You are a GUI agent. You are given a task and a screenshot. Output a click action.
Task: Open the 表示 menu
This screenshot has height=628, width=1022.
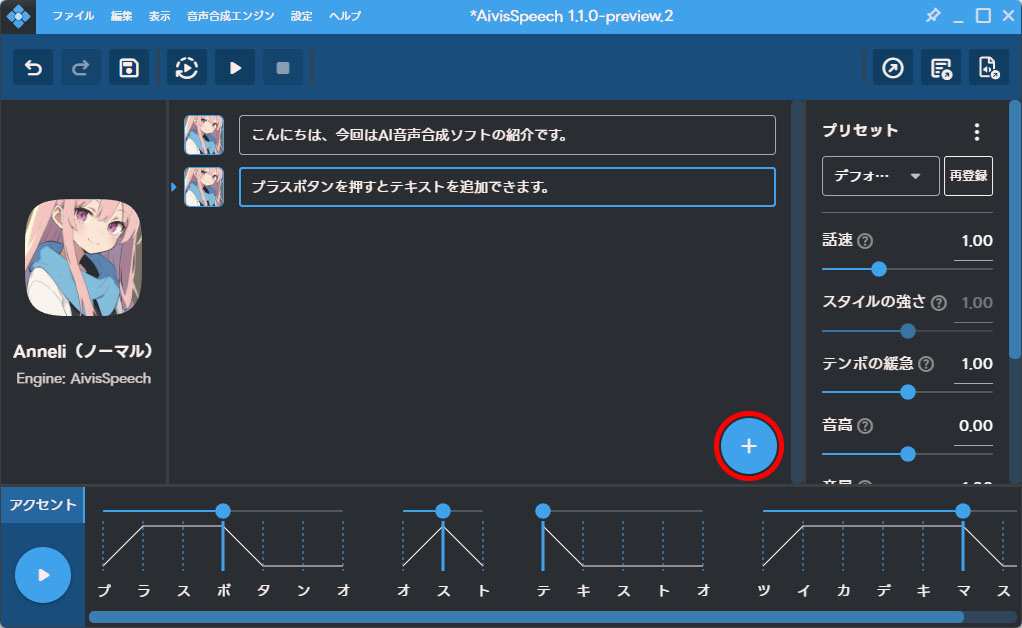click(159, 16)
